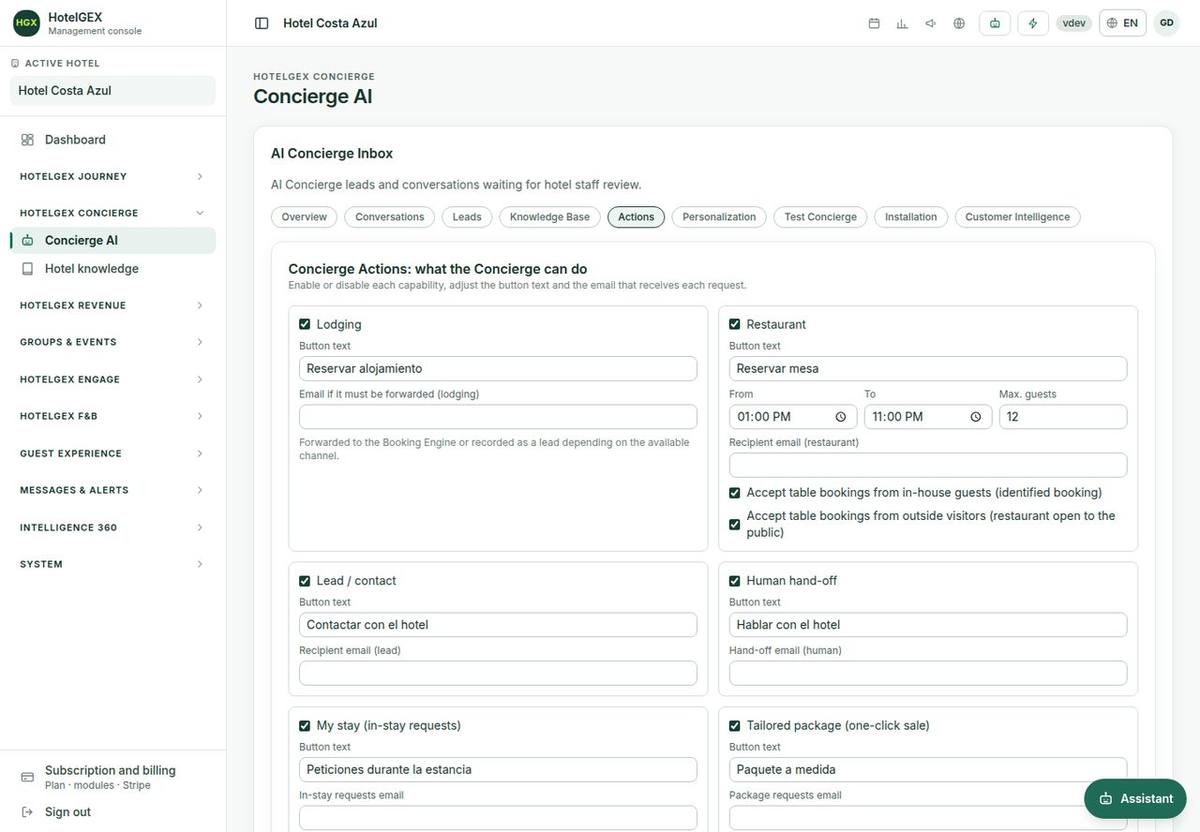Switch to the Leads tab
The height and width of the screenshot is (832, 1200).
tap(467, 217)
